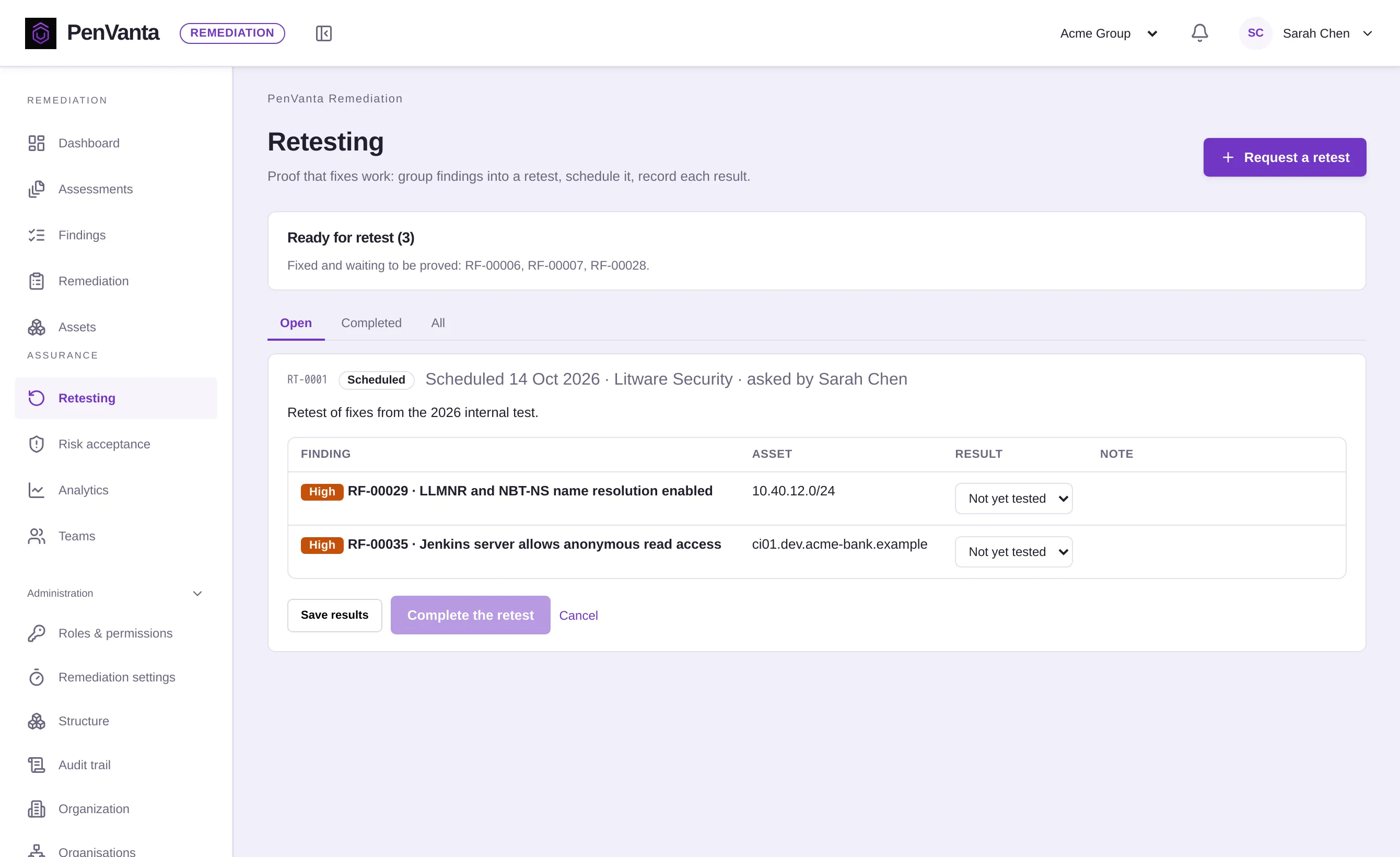Open the notifications bell

(1199, 33)
